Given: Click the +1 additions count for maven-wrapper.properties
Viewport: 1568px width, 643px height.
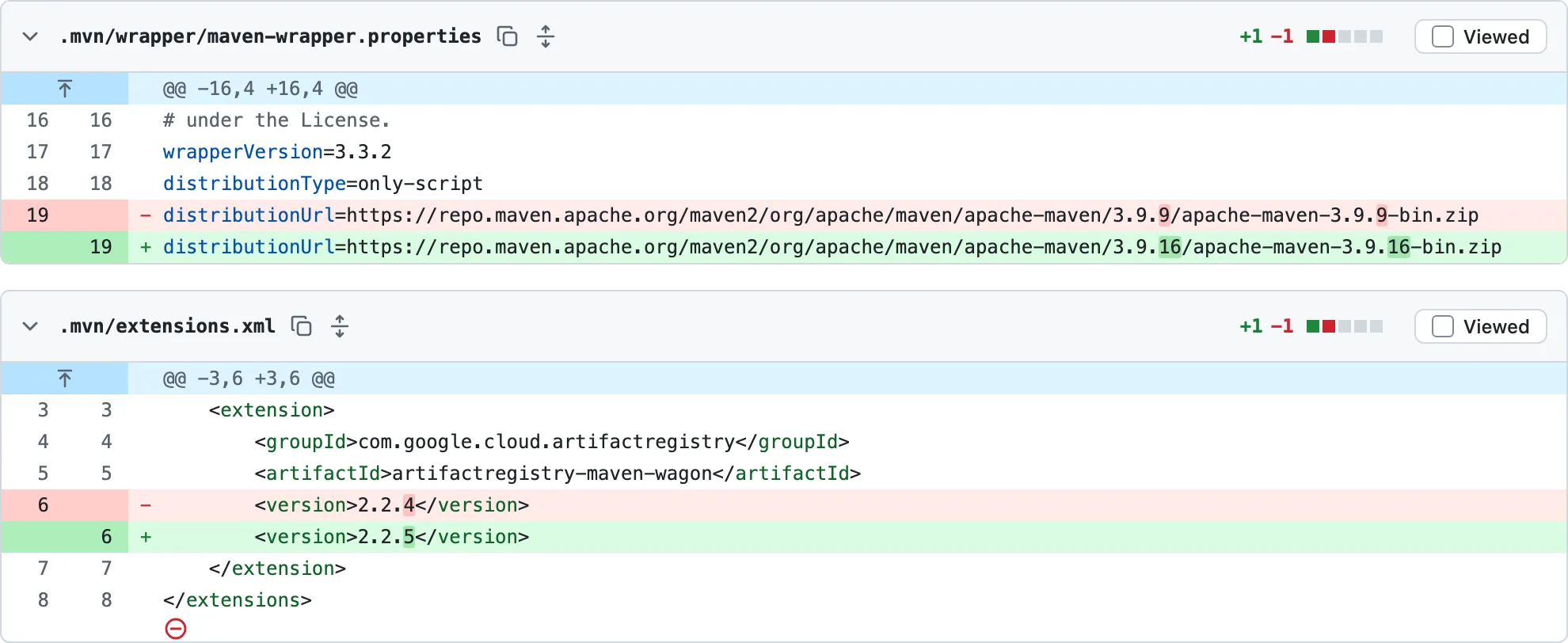Looking at the screenshot, I should click(1251, 36).
